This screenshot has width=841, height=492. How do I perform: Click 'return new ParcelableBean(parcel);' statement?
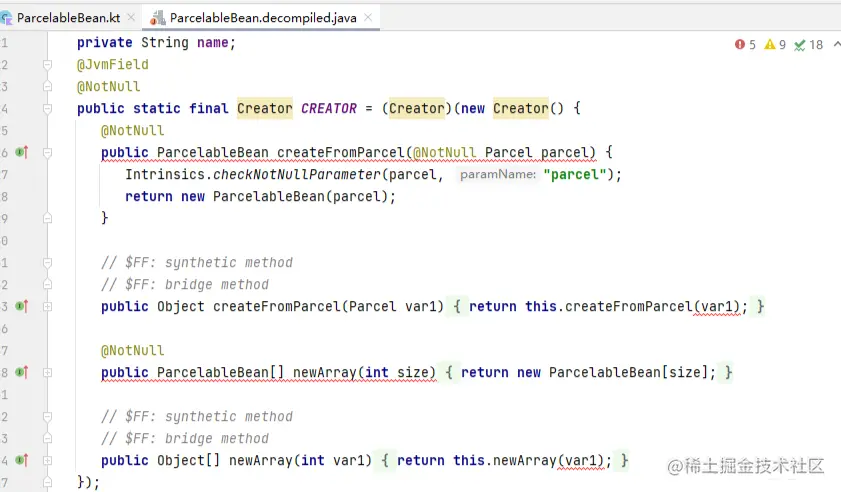[260, 197]
